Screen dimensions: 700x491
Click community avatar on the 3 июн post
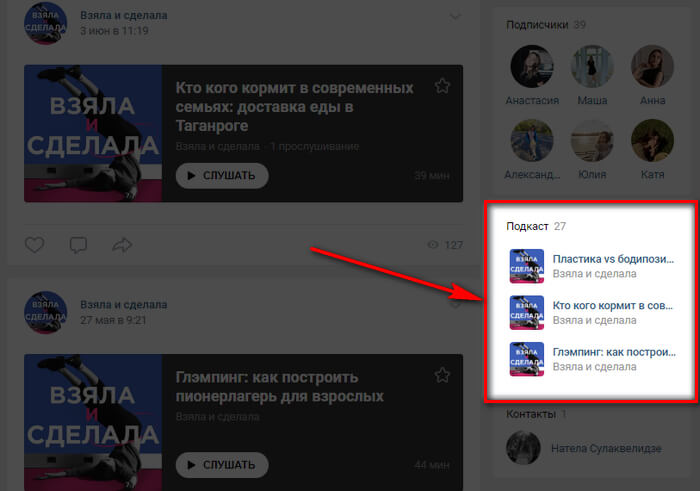[x=46, y=22]
